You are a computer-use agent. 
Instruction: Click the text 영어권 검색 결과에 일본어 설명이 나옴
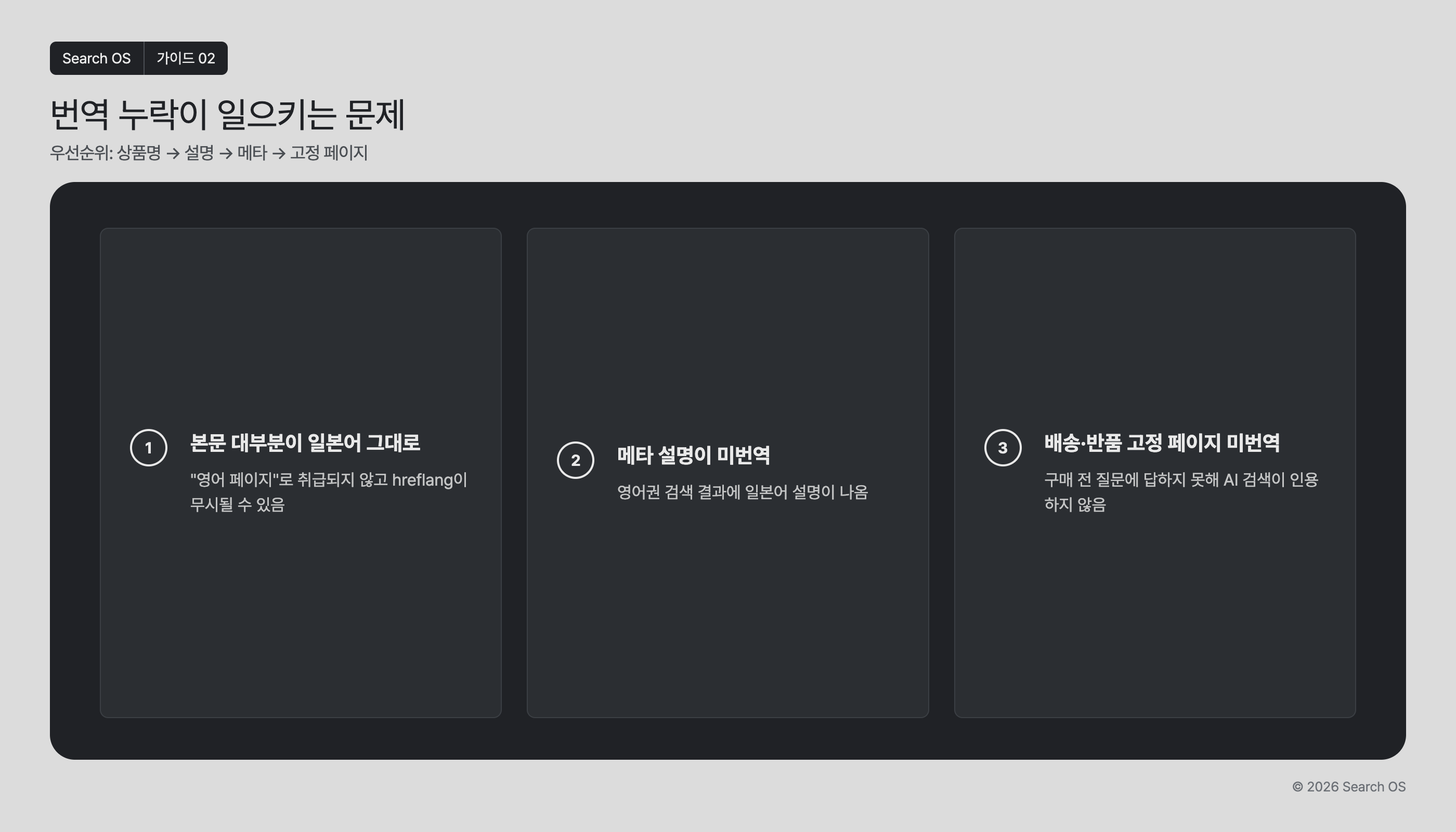[742, 491]
